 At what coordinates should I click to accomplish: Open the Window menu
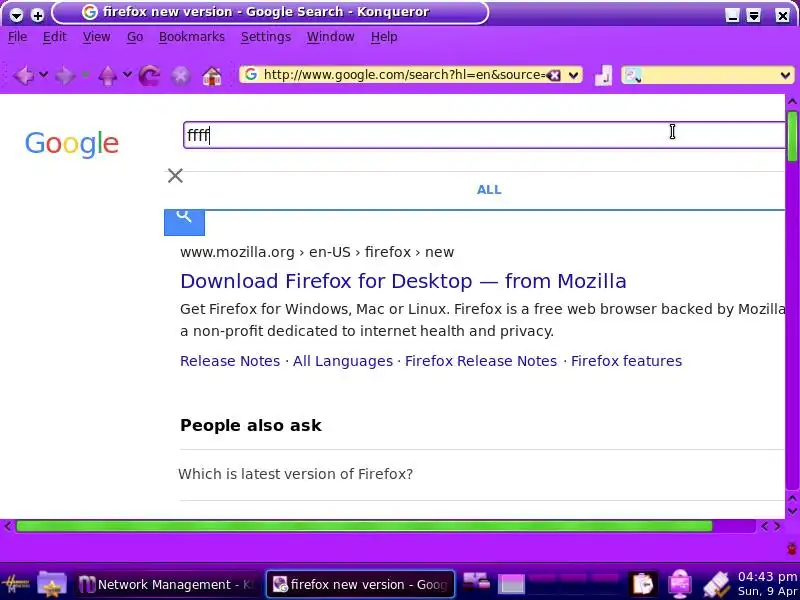pyautogui.click(x=331, y=37)
